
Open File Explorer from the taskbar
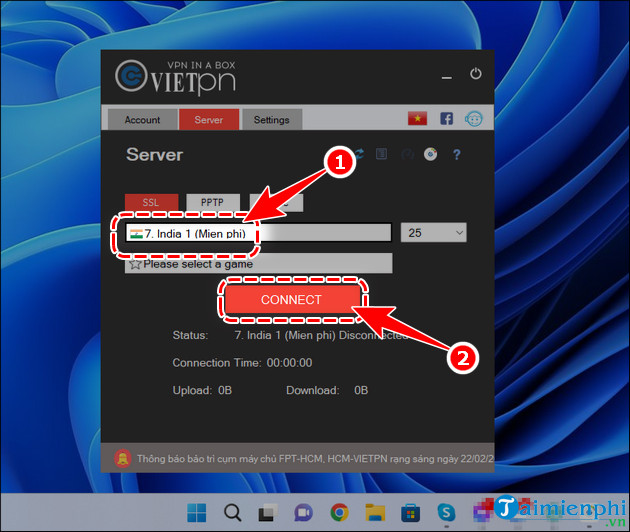375,513
